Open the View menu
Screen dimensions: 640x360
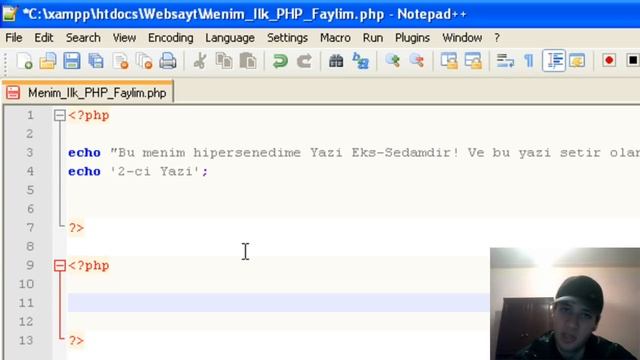click(124, 38)
